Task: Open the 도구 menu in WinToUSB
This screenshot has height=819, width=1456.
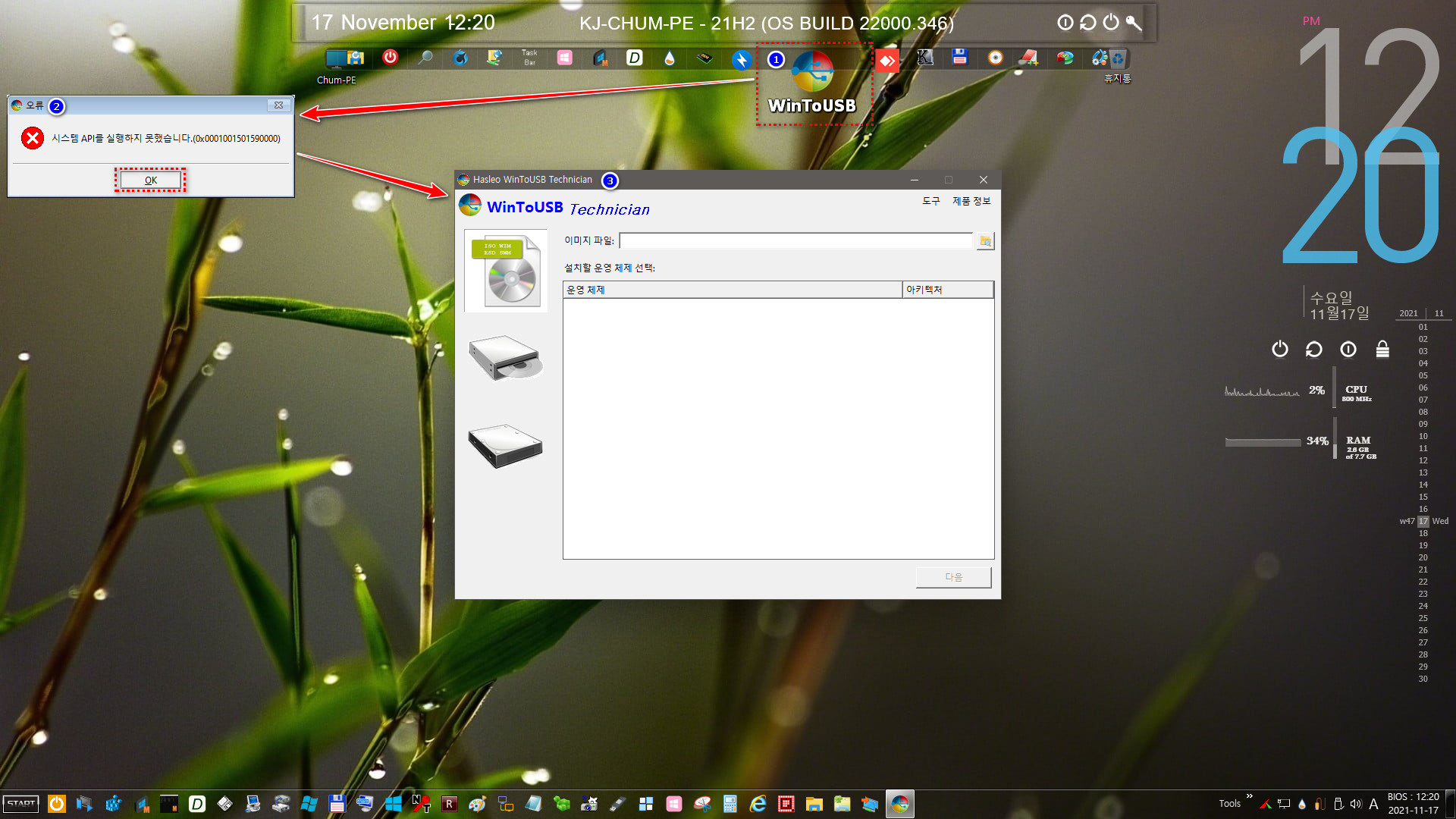Action: point(930,201)
